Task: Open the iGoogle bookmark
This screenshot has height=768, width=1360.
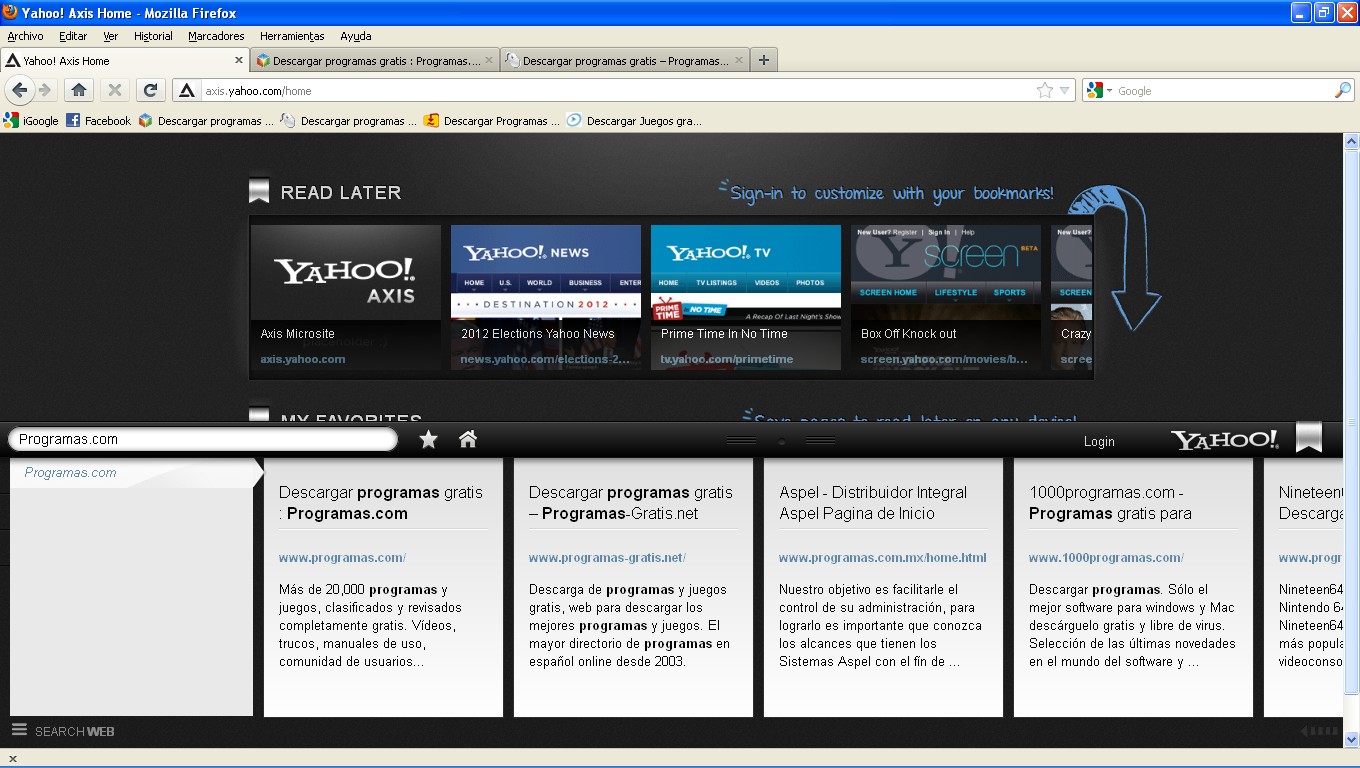Action: point(31,121)
